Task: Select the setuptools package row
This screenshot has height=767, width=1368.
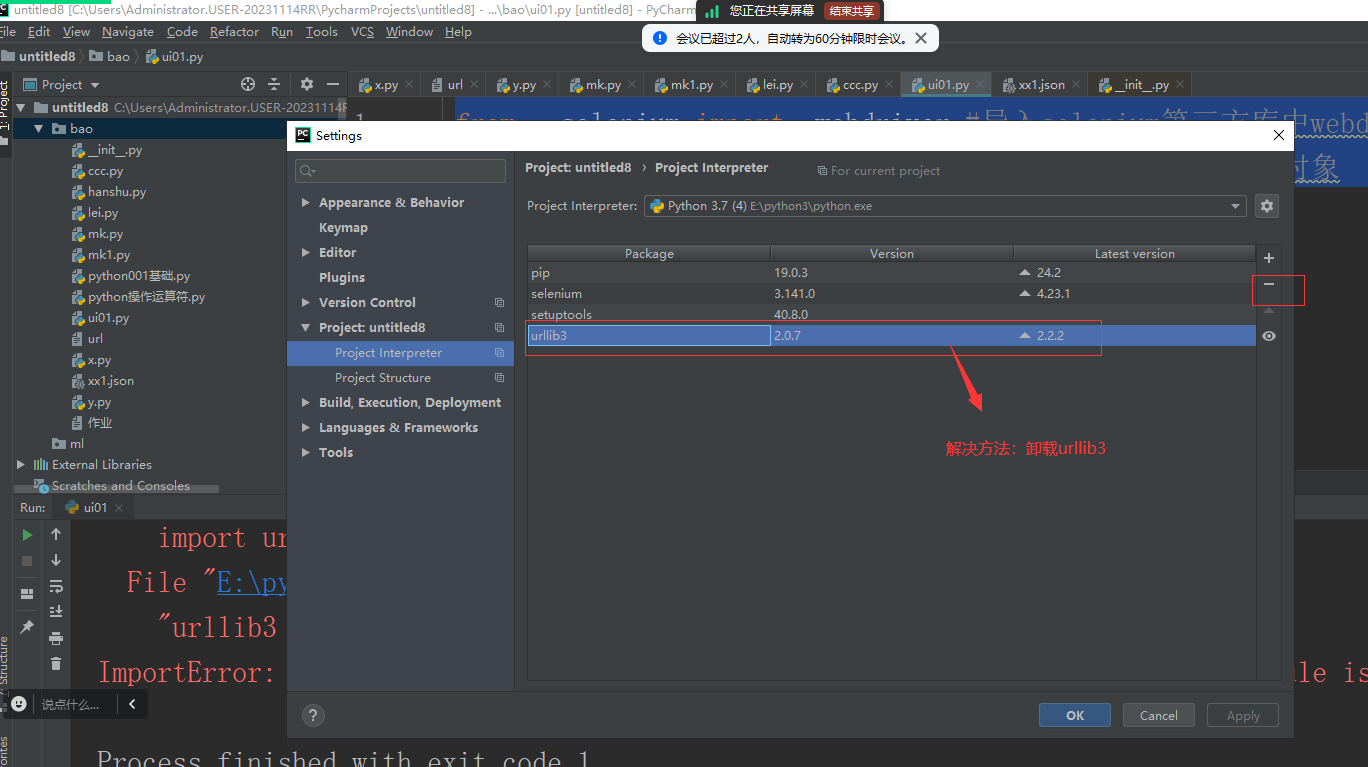Action: pyautogui.click(x=891, y=315)
